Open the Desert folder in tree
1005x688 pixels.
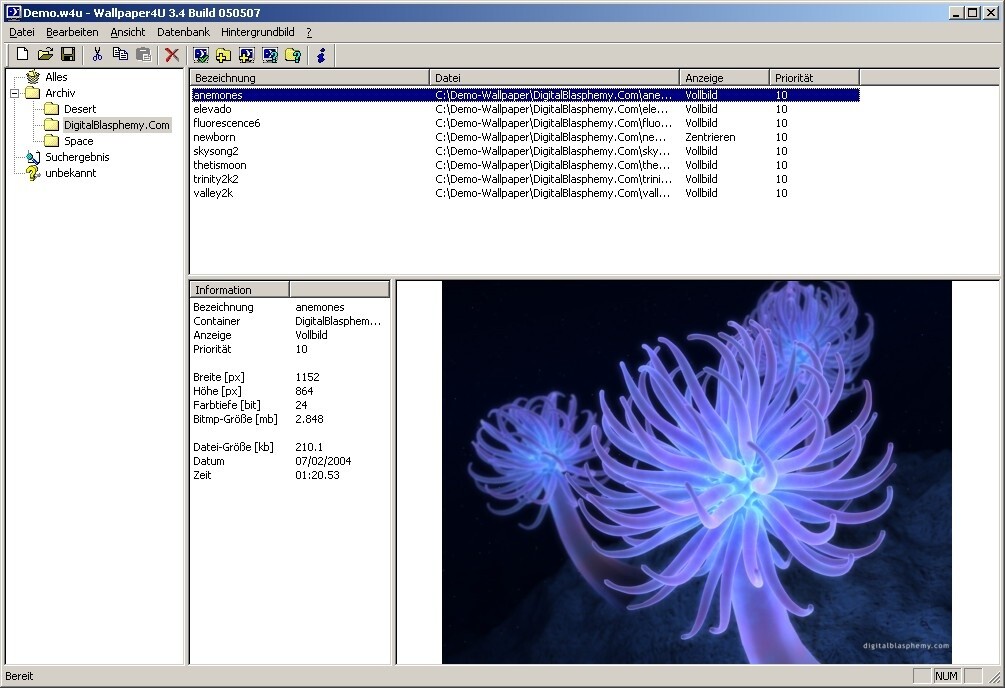[x=79, y=109]
